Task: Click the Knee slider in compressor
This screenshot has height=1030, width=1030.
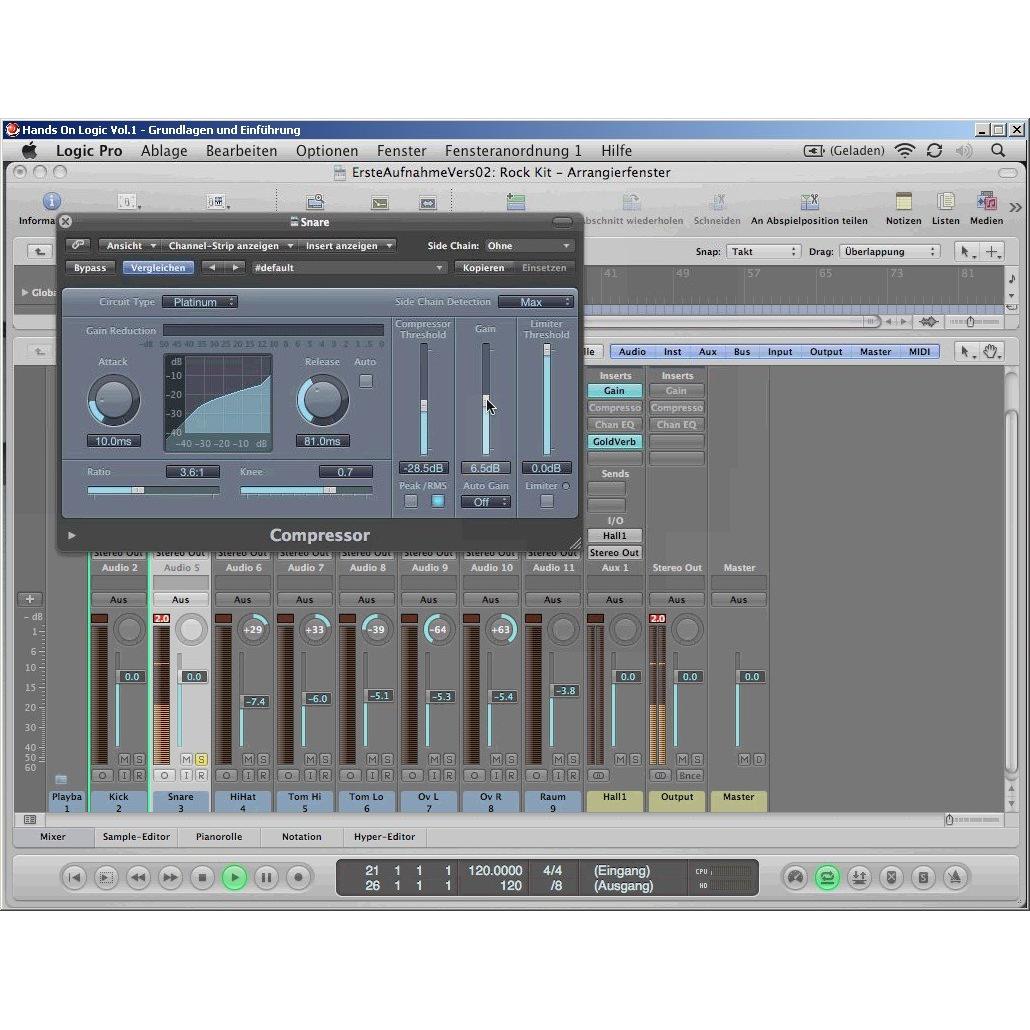Action: [306, 490]
